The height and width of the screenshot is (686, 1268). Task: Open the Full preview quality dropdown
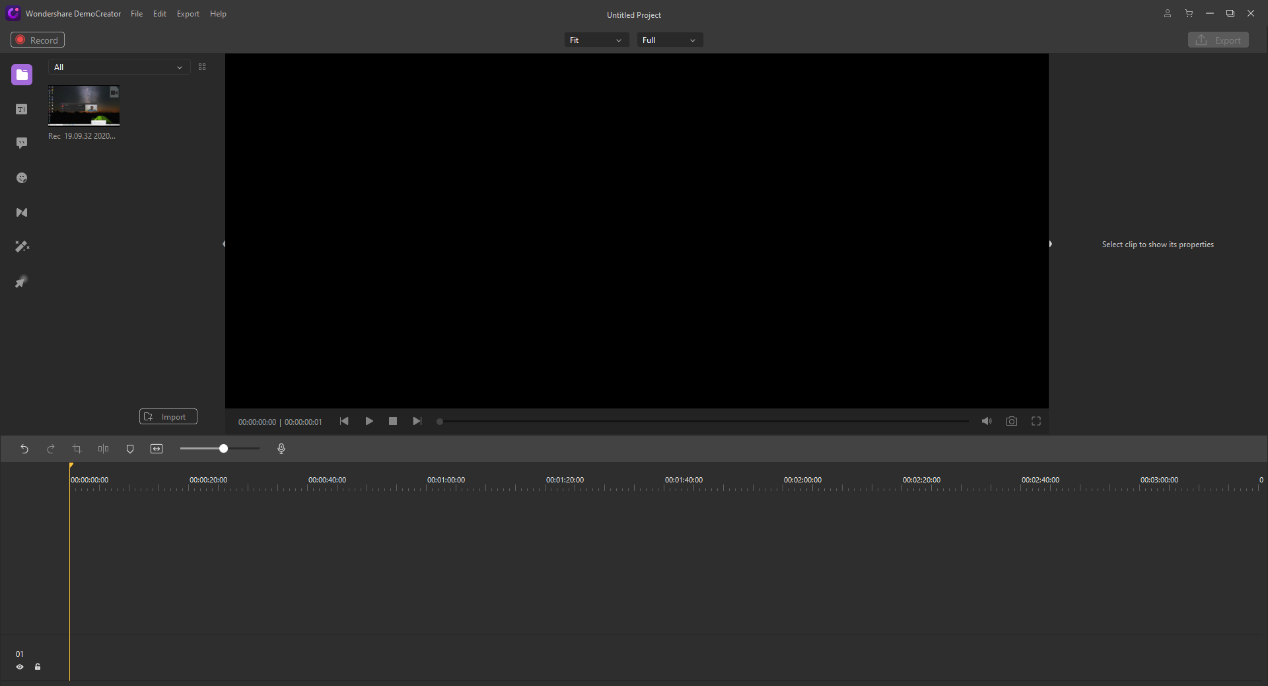point(669,40)
